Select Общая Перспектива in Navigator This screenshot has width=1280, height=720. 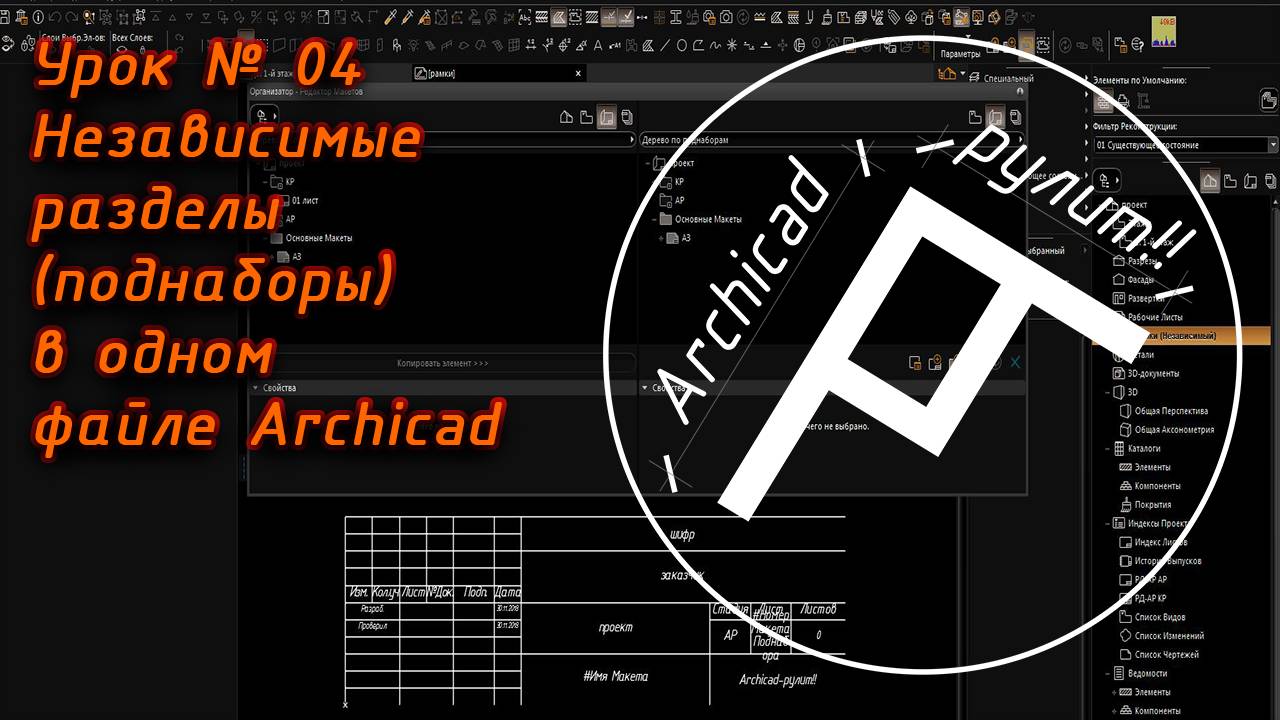1170,411
